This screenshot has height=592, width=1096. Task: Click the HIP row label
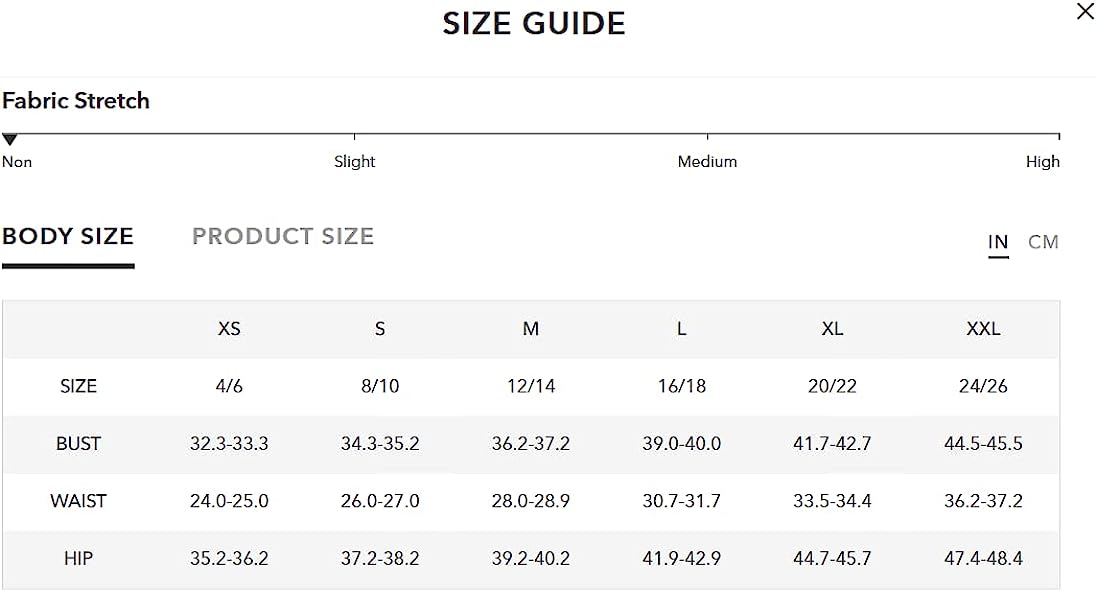tap(78, 558)
